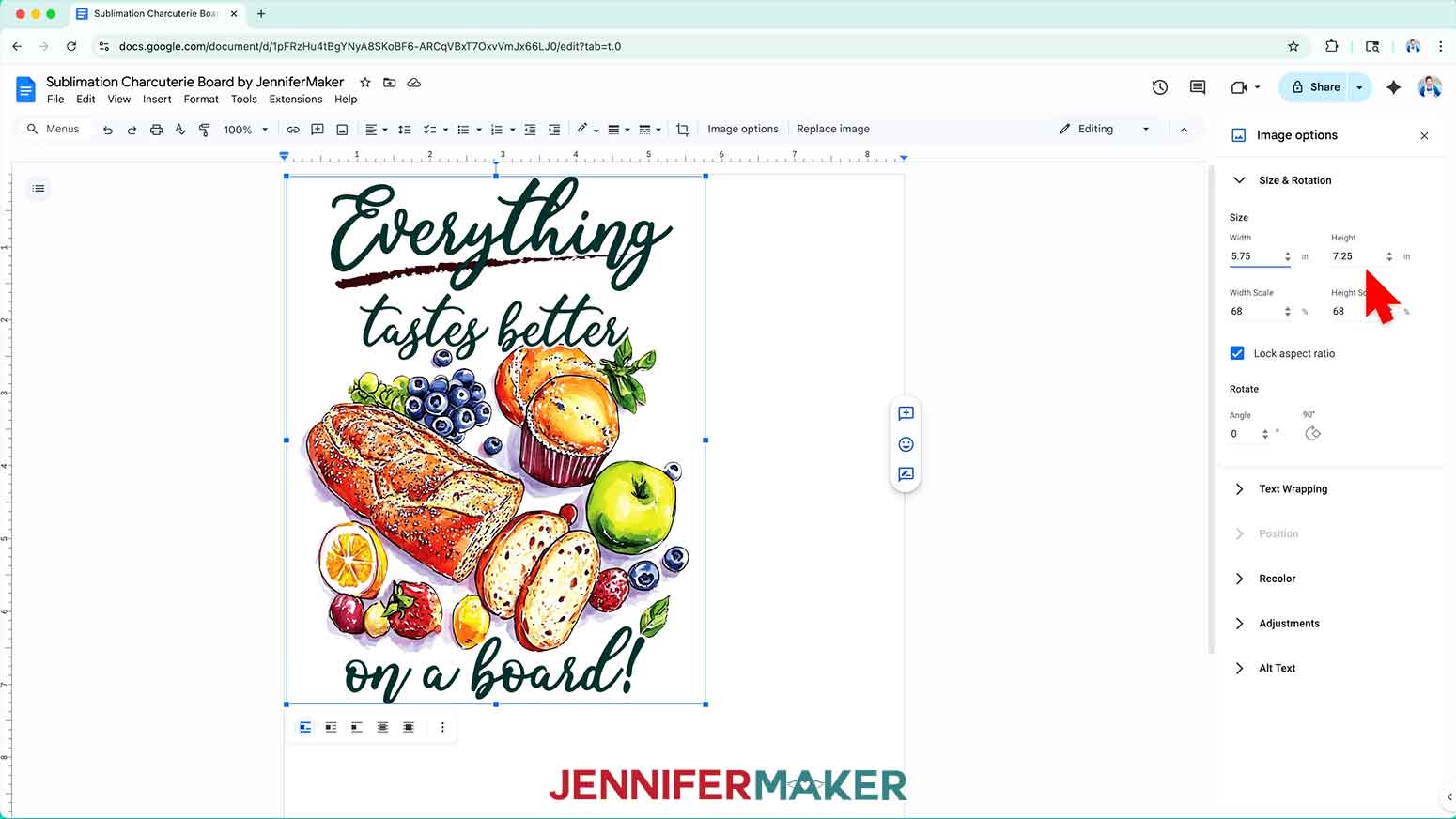Run spelling and grammar check
1456x819 pixels.
point(180,130)
